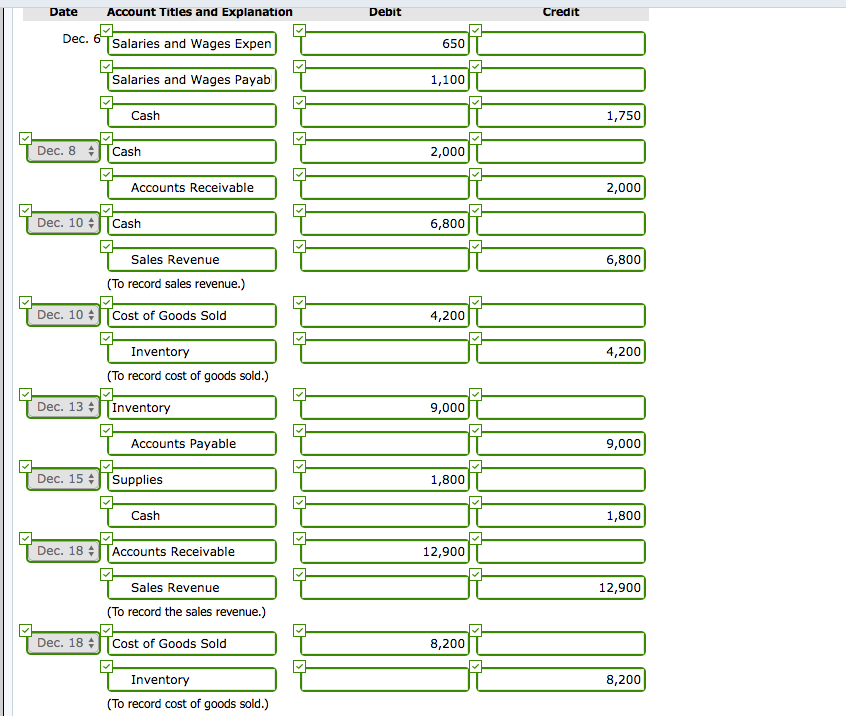Image resolution: width=846 pixels, height=716 pixels.
Task: Click the Dec. 18 Sales Revenue account field
Action: (192, 588)
